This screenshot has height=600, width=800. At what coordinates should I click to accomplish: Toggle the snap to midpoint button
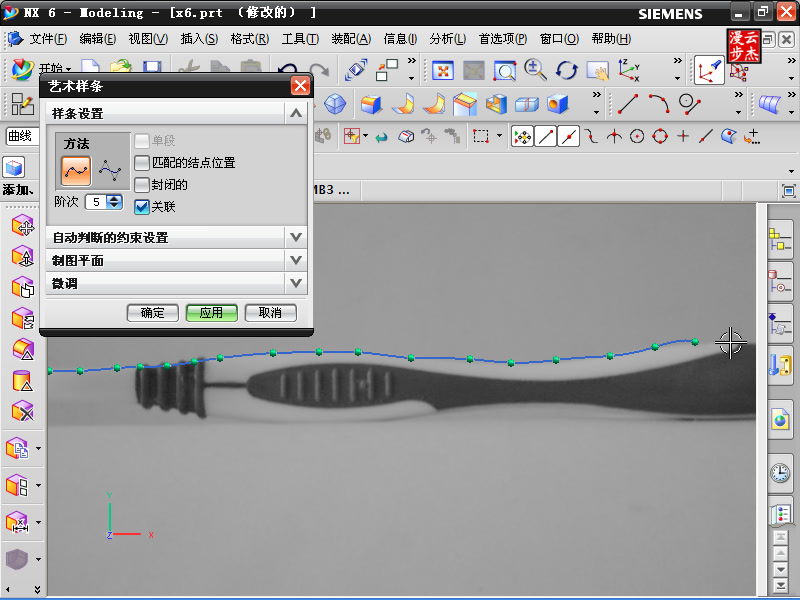568,136
